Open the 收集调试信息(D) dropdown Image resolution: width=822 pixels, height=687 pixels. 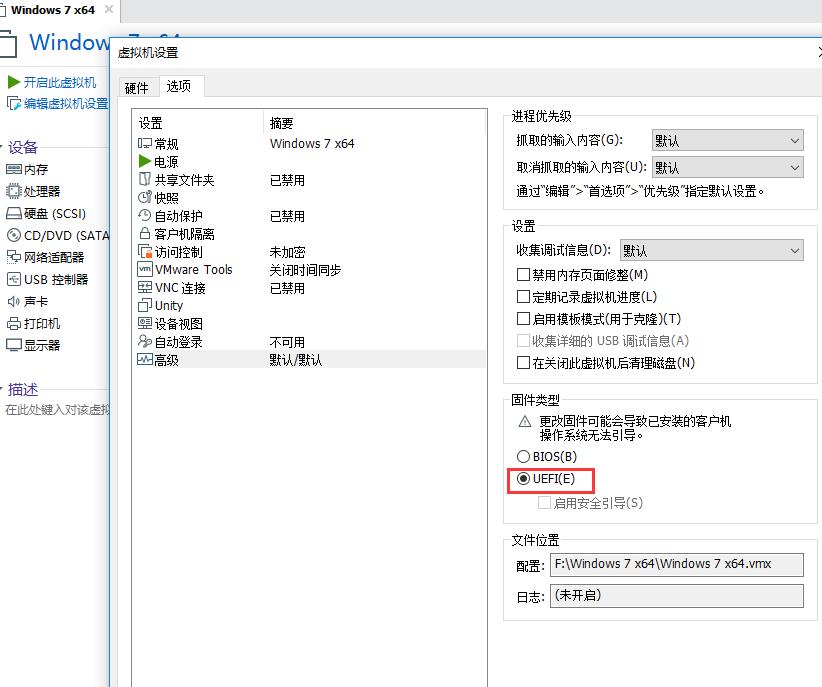[x=711, y=250]
